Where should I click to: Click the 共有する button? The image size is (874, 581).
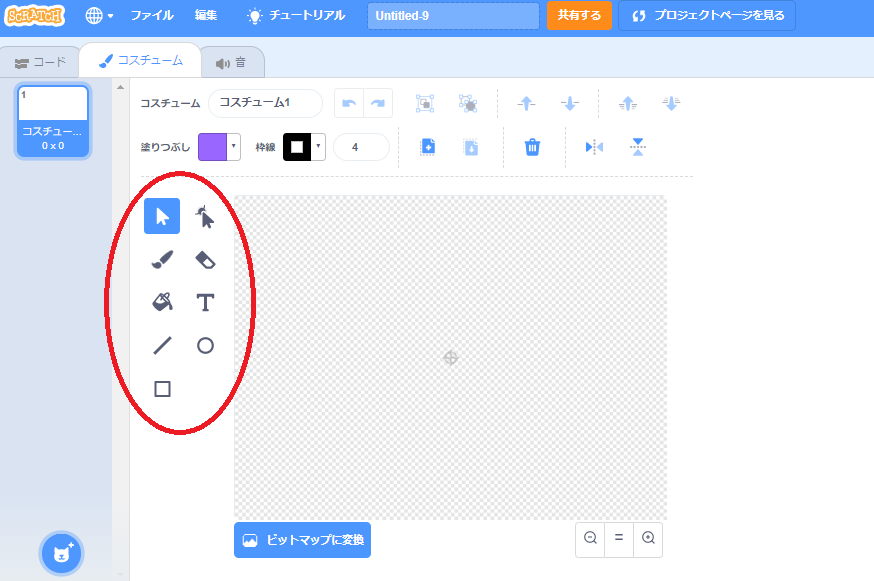(579, 16)
